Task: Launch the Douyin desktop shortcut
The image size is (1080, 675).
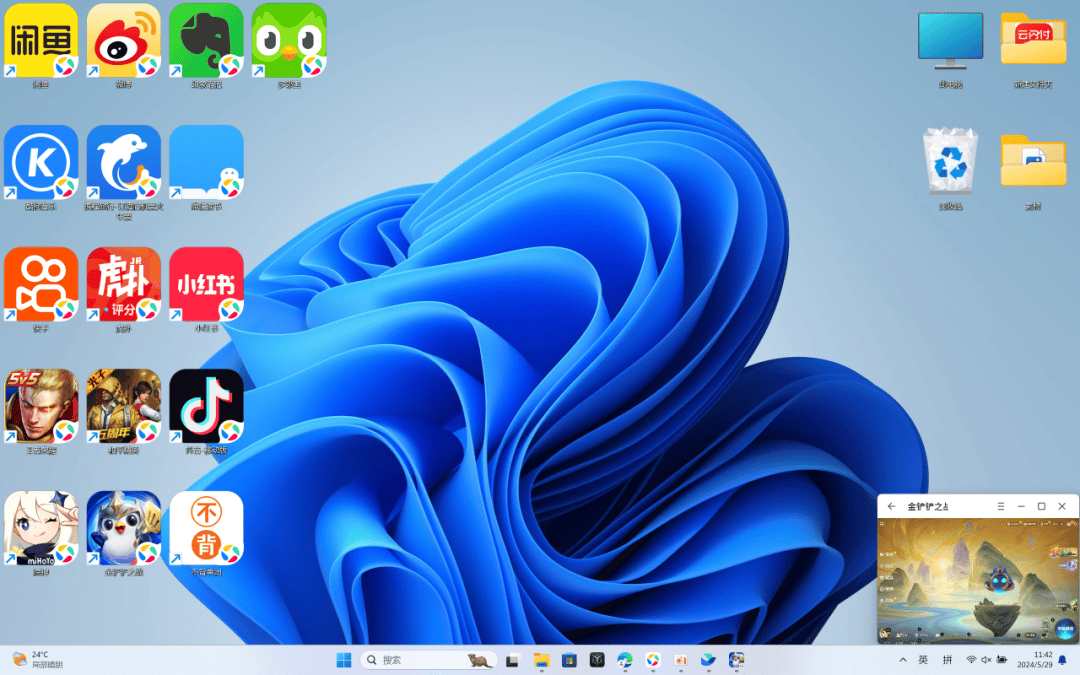Action: coord(206,406)
